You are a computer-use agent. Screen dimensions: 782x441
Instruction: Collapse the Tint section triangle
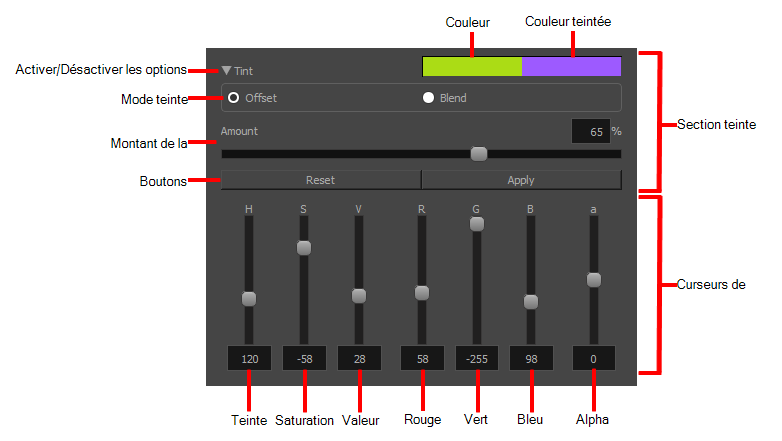[x=226, y=70]
